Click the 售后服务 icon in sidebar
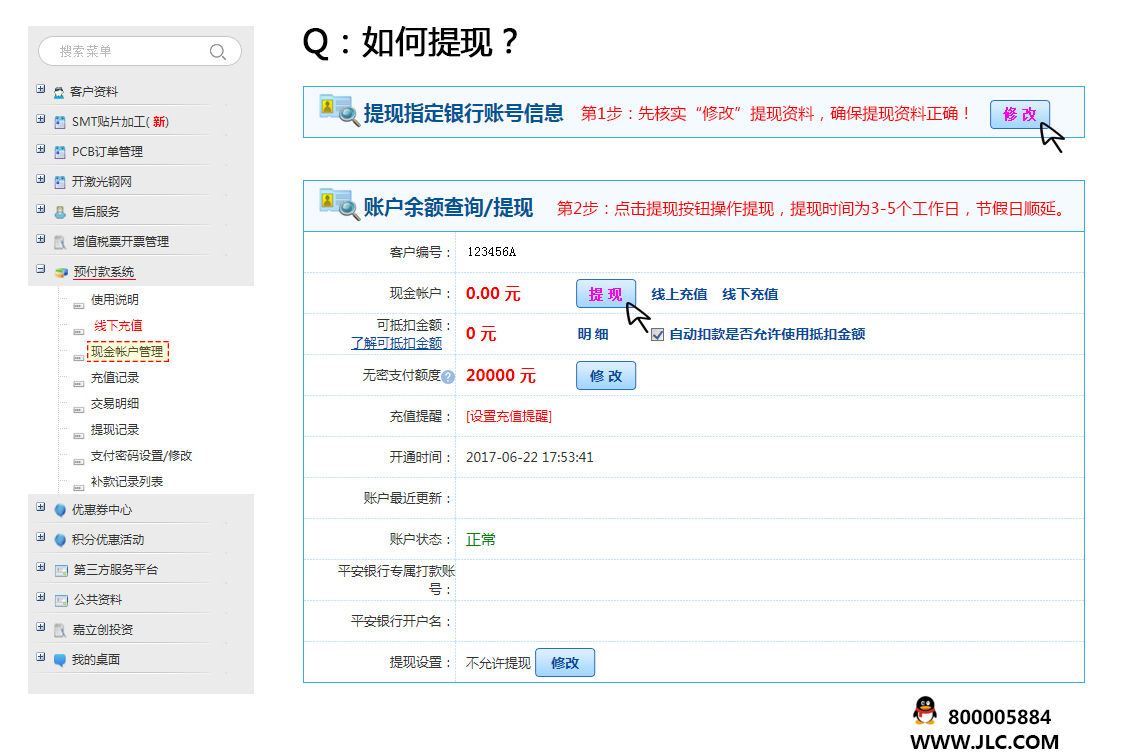 60,212
